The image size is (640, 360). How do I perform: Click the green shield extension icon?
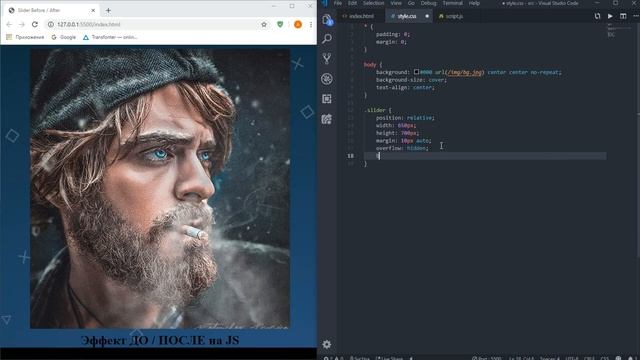[280, 24]
